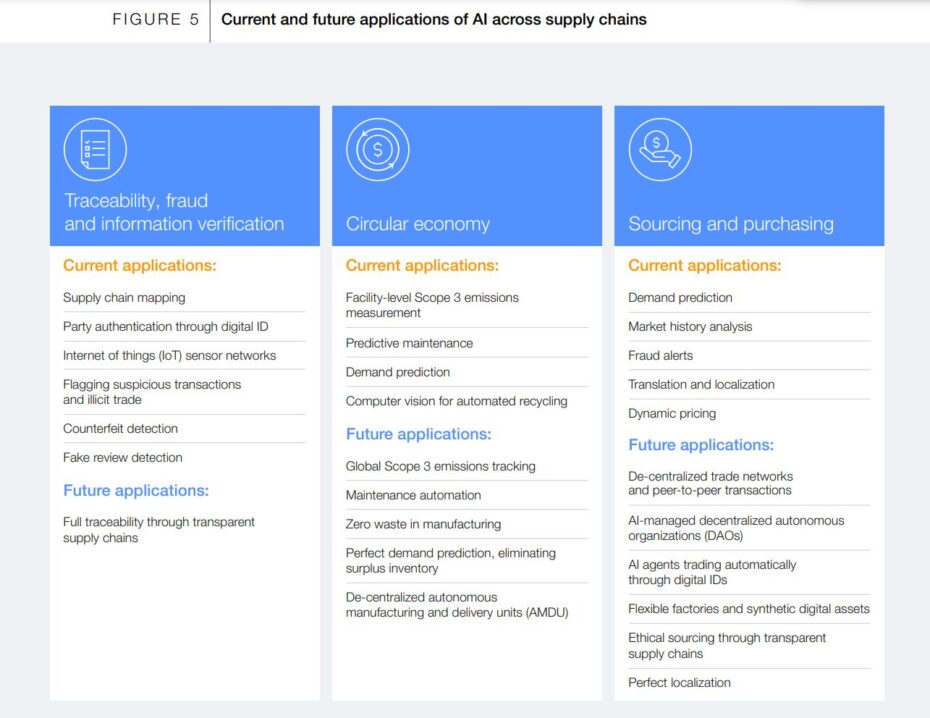Screen dimensions: 930x718
Task: Click the circular dollar recycling icon
Action: click(x=378, y=150)
